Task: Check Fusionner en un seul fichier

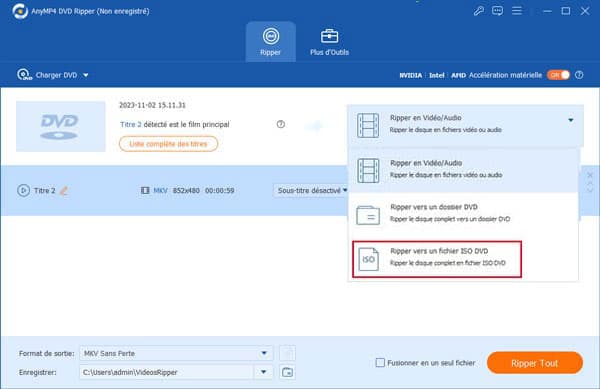Action: pos(380,363)
